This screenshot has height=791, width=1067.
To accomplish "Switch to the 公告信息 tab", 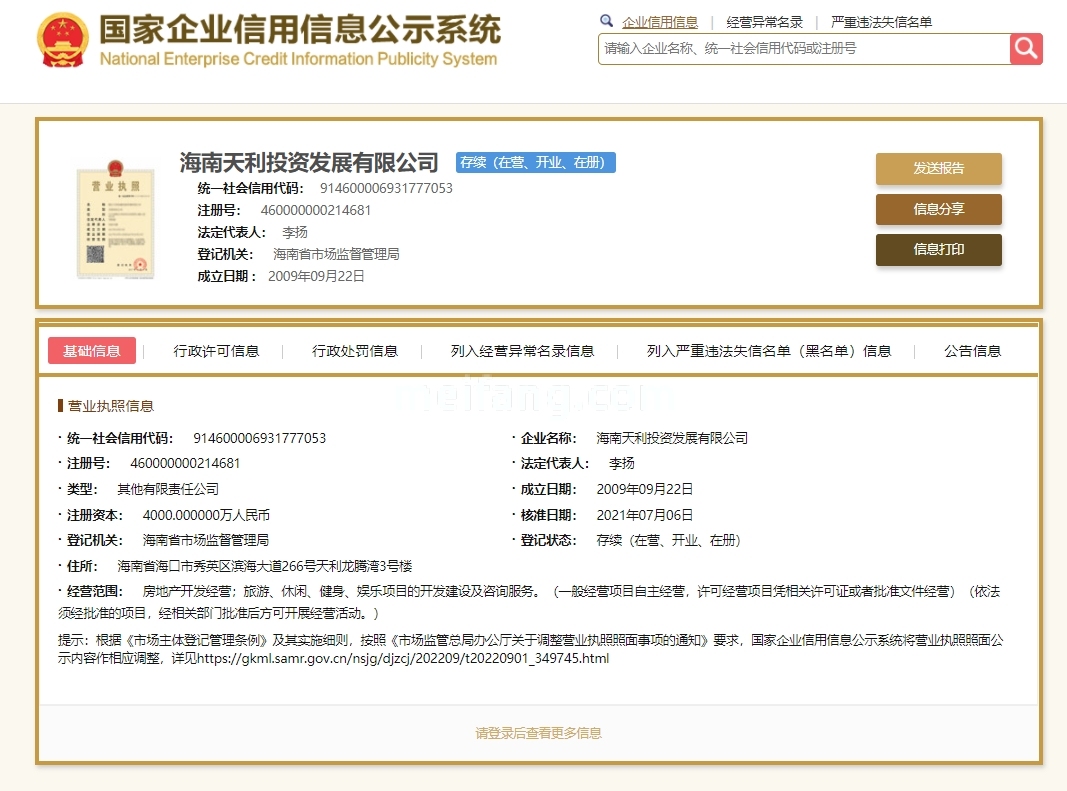I will (x=971, y=350).
